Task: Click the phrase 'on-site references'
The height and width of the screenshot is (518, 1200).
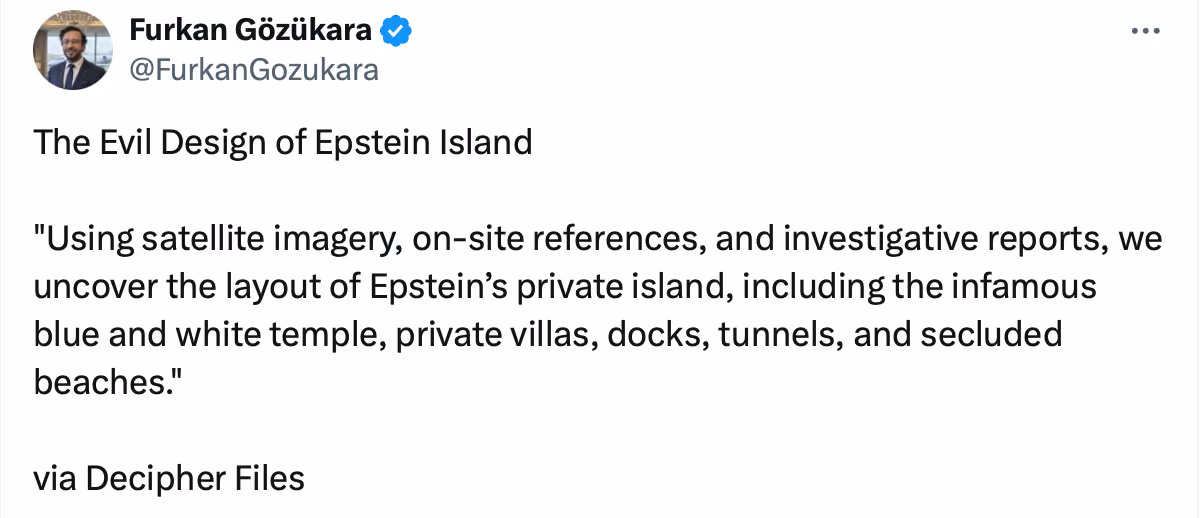Action: (x=544, y=240)
